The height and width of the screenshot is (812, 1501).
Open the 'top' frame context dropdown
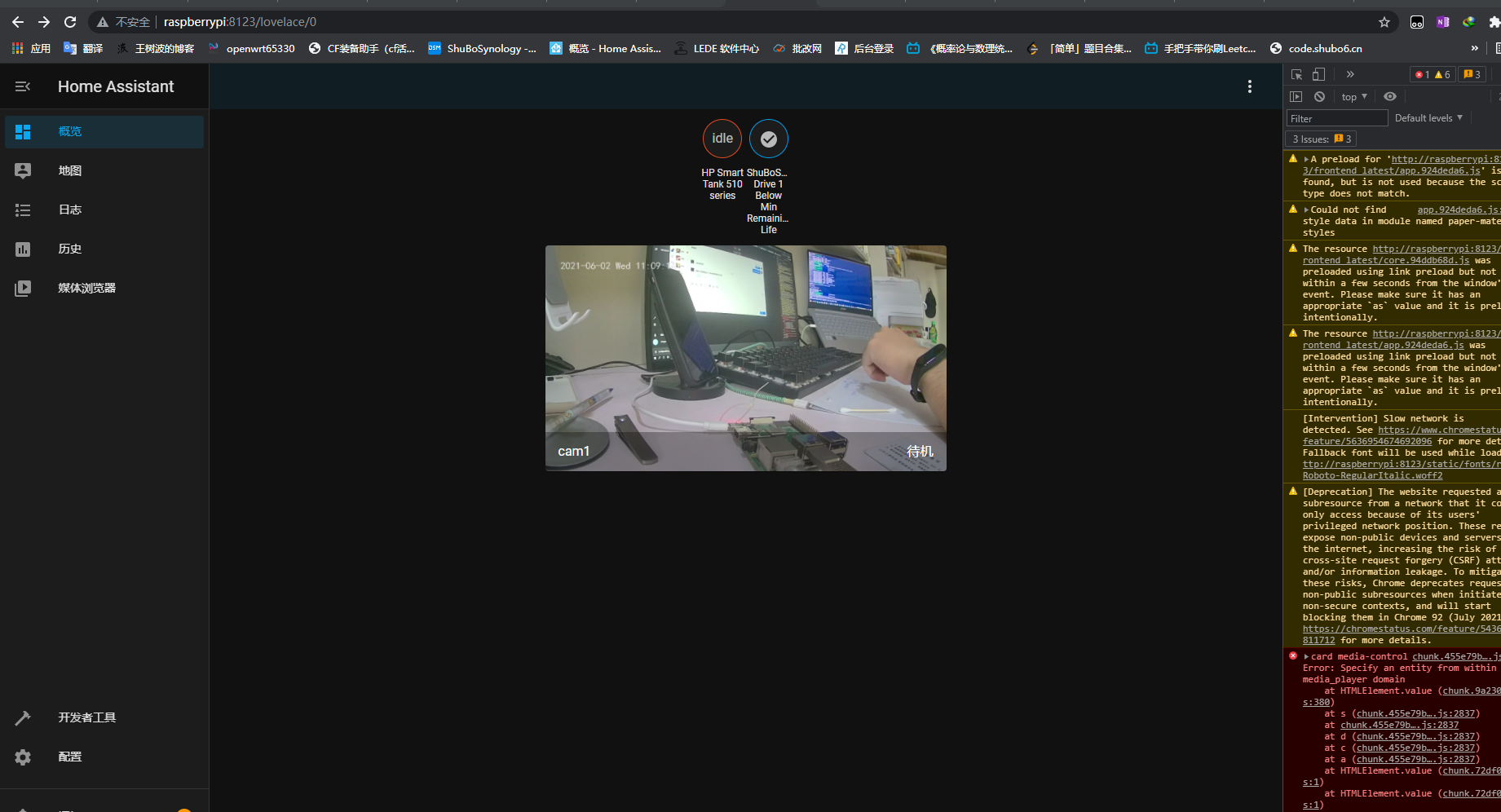pyautogui.click(x=1353, y=96)
